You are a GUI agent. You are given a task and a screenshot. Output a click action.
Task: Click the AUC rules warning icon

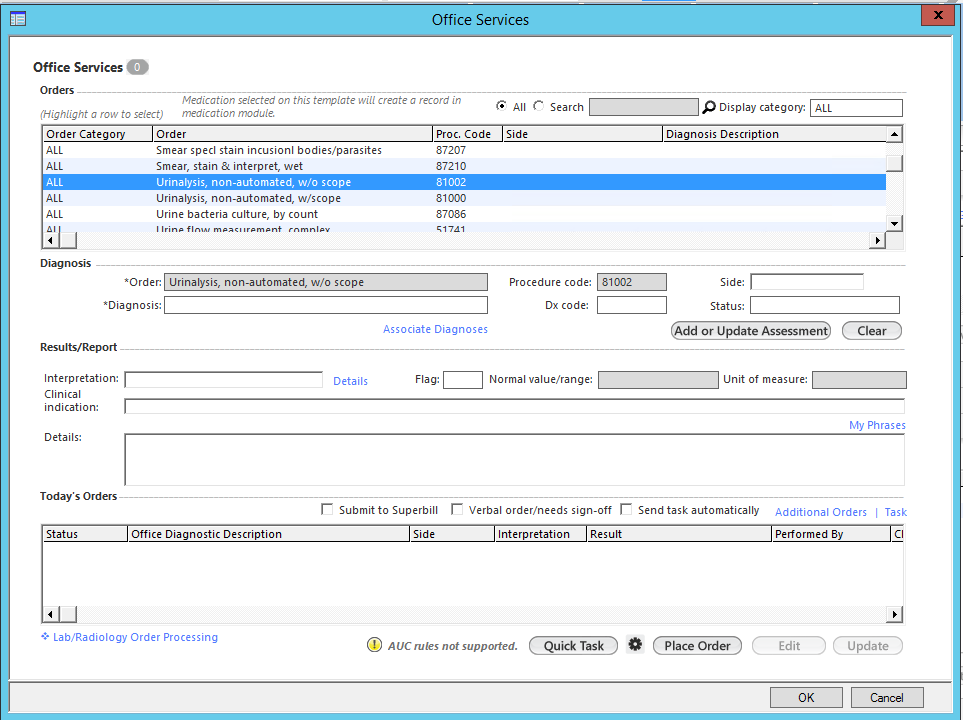[x=374, y=645]
